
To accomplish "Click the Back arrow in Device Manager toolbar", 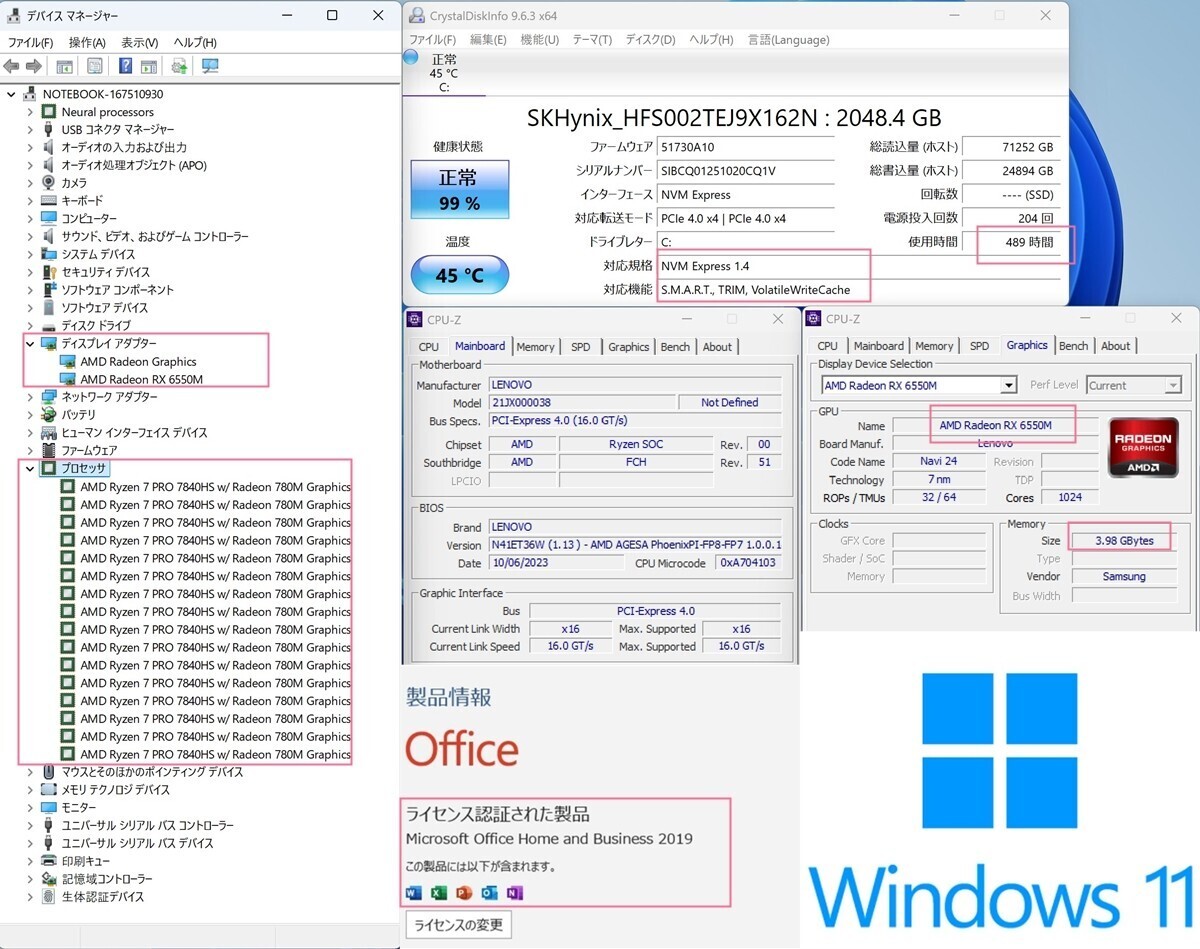I will coord(11,66).
